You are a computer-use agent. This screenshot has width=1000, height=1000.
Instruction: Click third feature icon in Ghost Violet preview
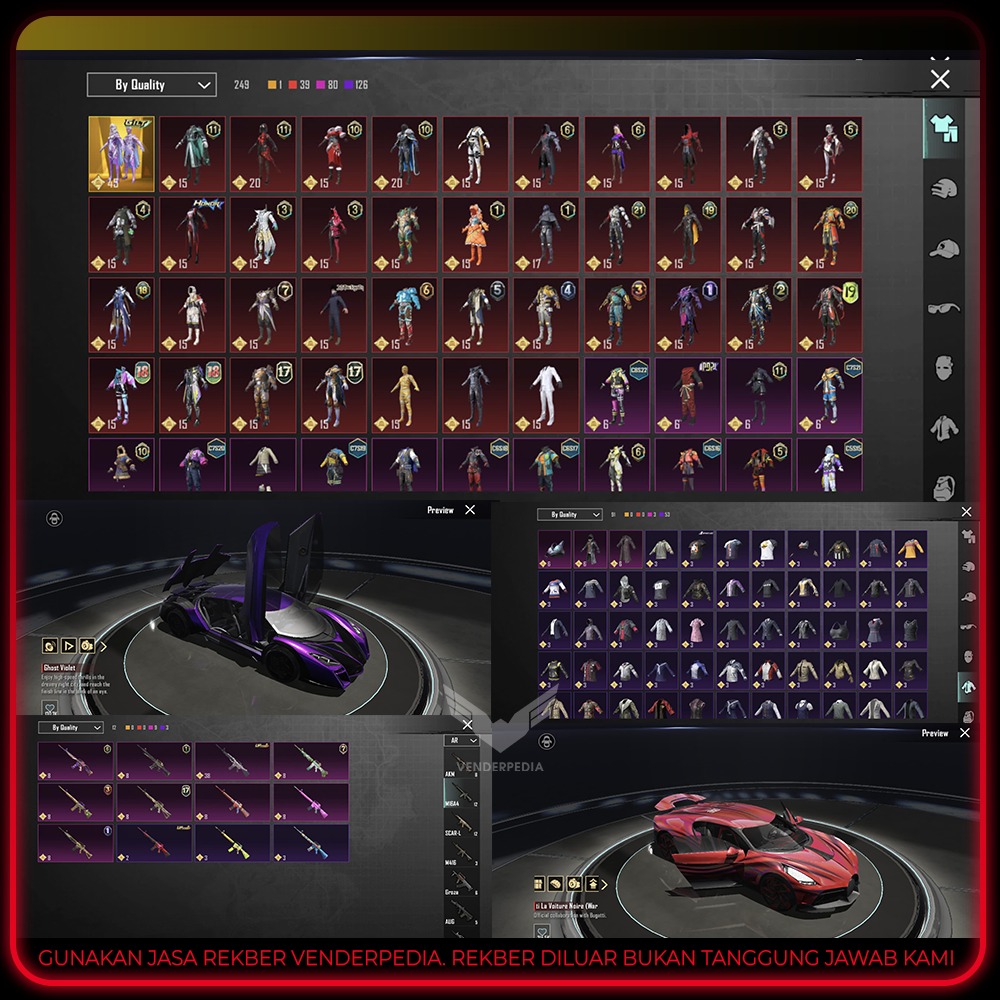87,645
